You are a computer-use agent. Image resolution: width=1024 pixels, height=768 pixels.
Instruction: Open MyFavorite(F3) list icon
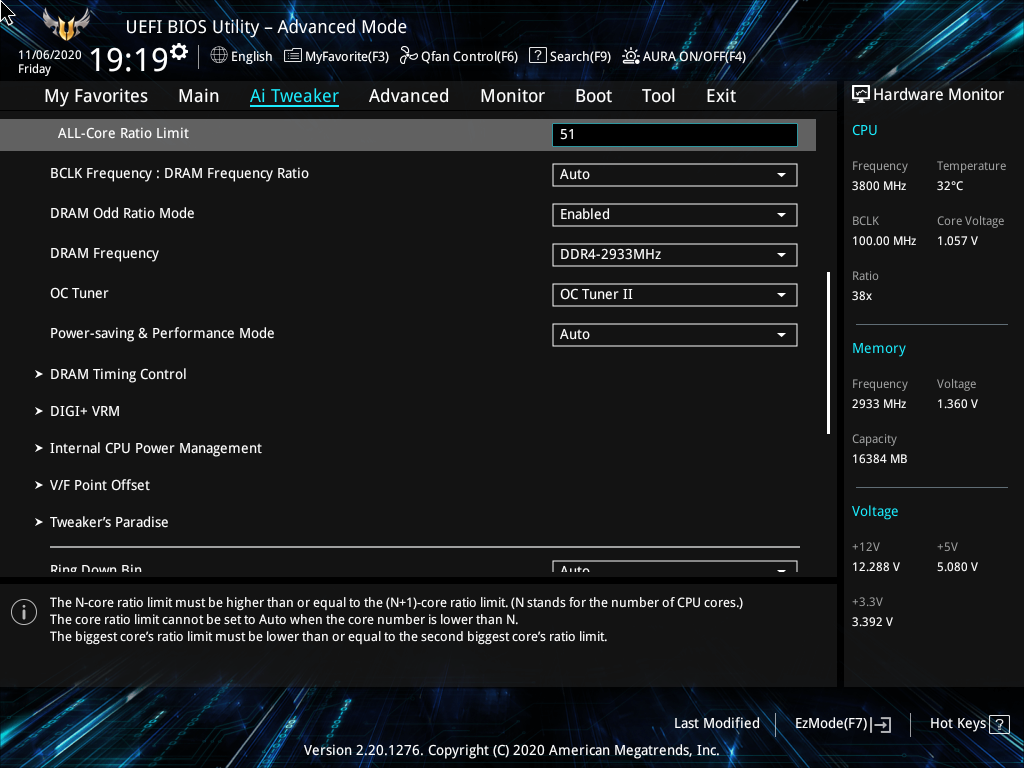[x=293, y=56]
